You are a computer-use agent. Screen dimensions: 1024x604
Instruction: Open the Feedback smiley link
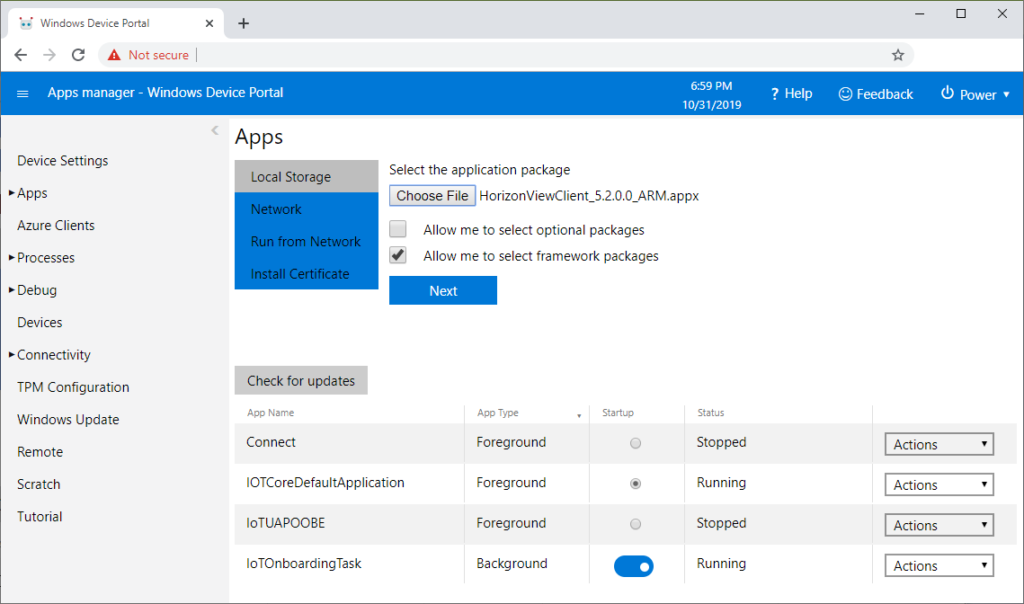(875, 94)
